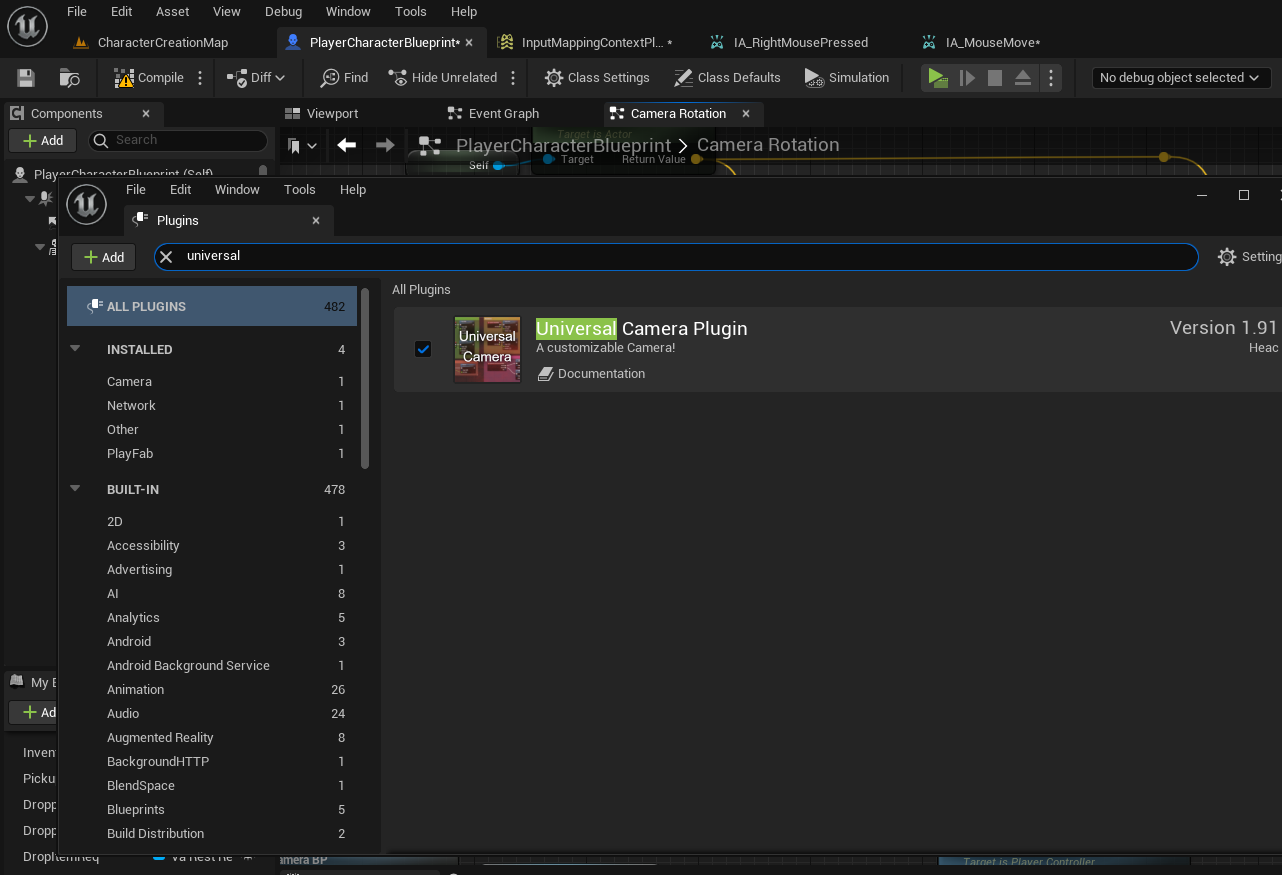This screenshot has height=875, width=1282.
Task: Click the Stop playback button
Action: point(995,77)
